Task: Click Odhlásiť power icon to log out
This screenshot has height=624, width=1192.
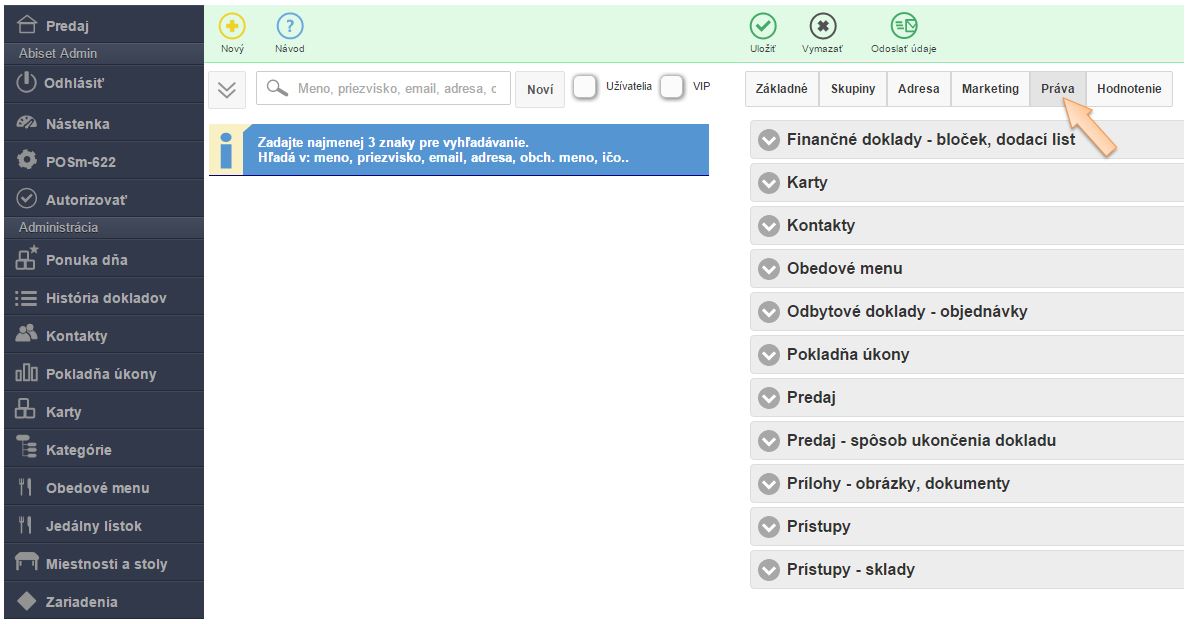Action: coord(28,83)
